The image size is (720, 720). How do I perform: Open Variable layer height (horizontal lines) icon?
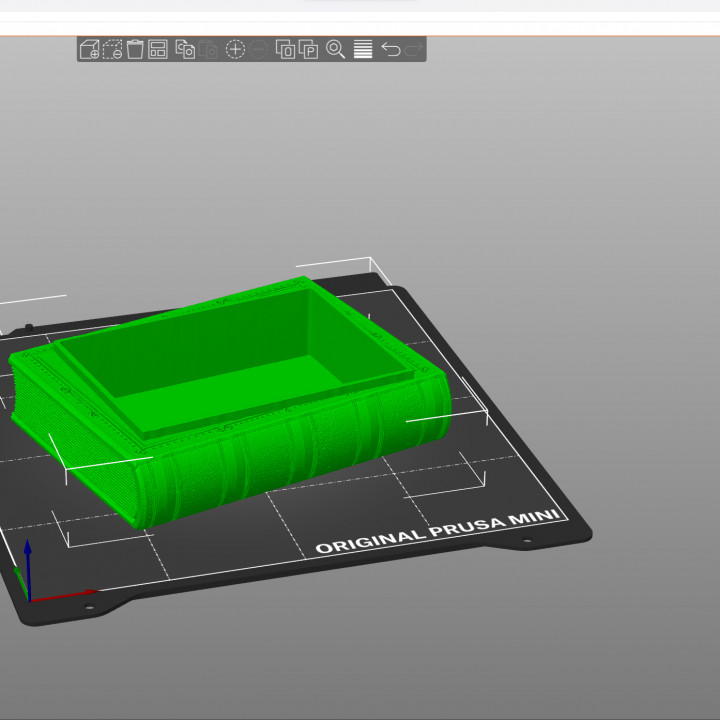(x=363, y=49)
